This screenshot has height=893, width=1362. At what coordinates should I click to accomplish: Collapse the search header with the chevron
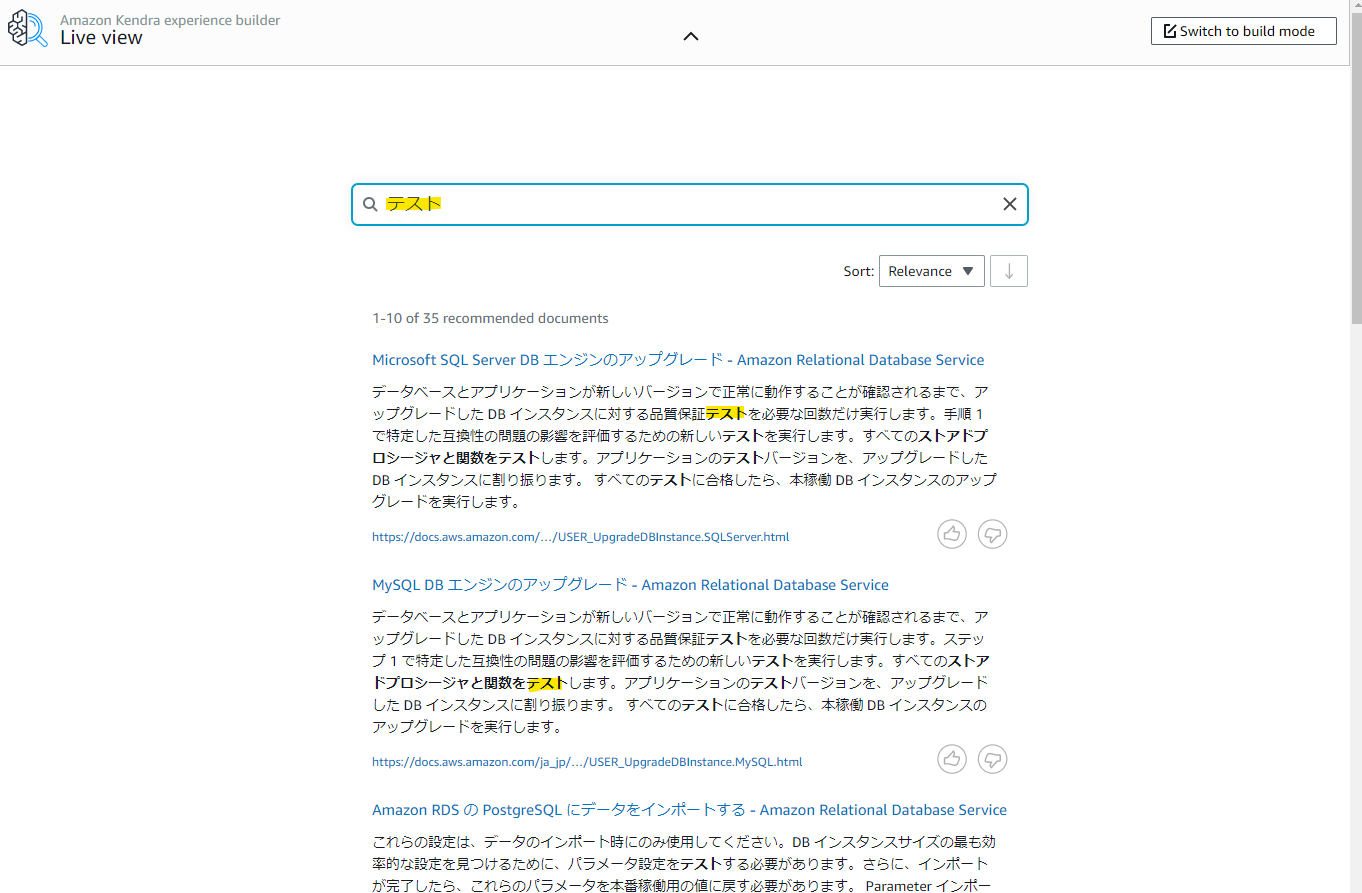coord(690,35)
